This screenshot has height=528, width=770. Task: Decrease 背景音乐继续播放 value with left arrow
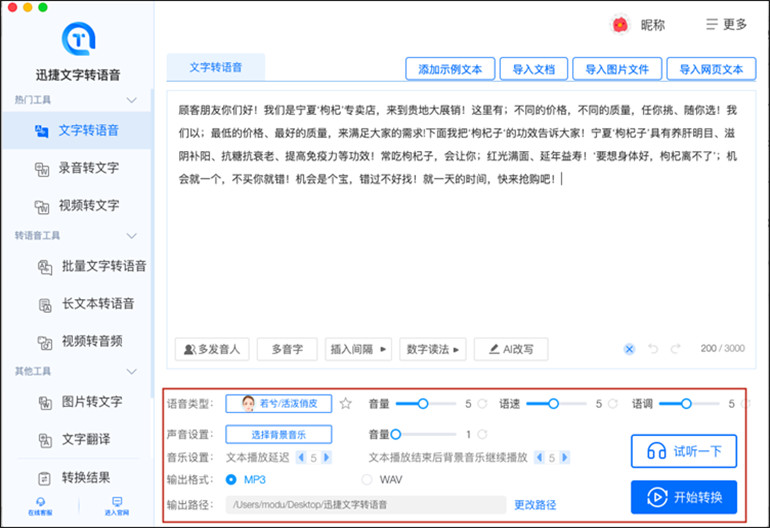539,458
